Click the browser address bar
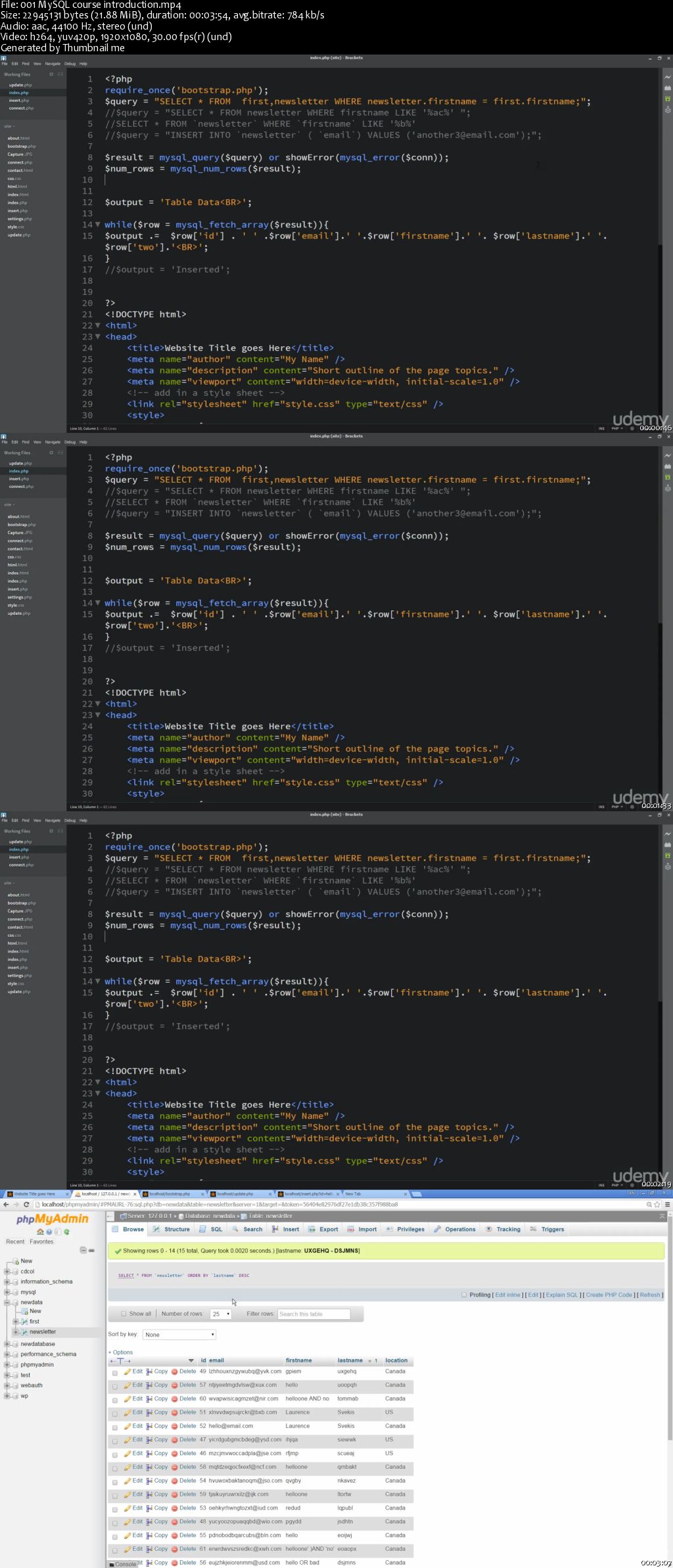This screenshot has height=1568, width=673. pos(338,1204)
